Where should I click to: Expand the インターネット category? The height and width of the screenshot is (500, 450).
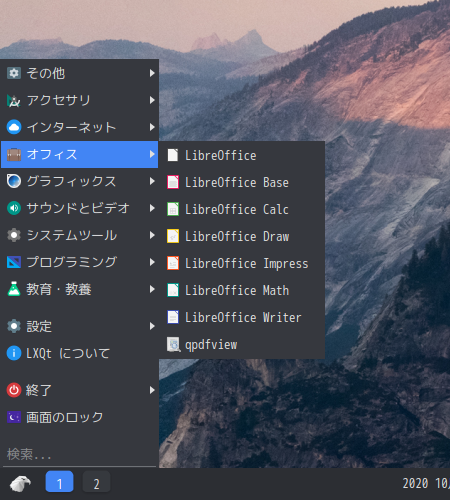pos(80,127)
